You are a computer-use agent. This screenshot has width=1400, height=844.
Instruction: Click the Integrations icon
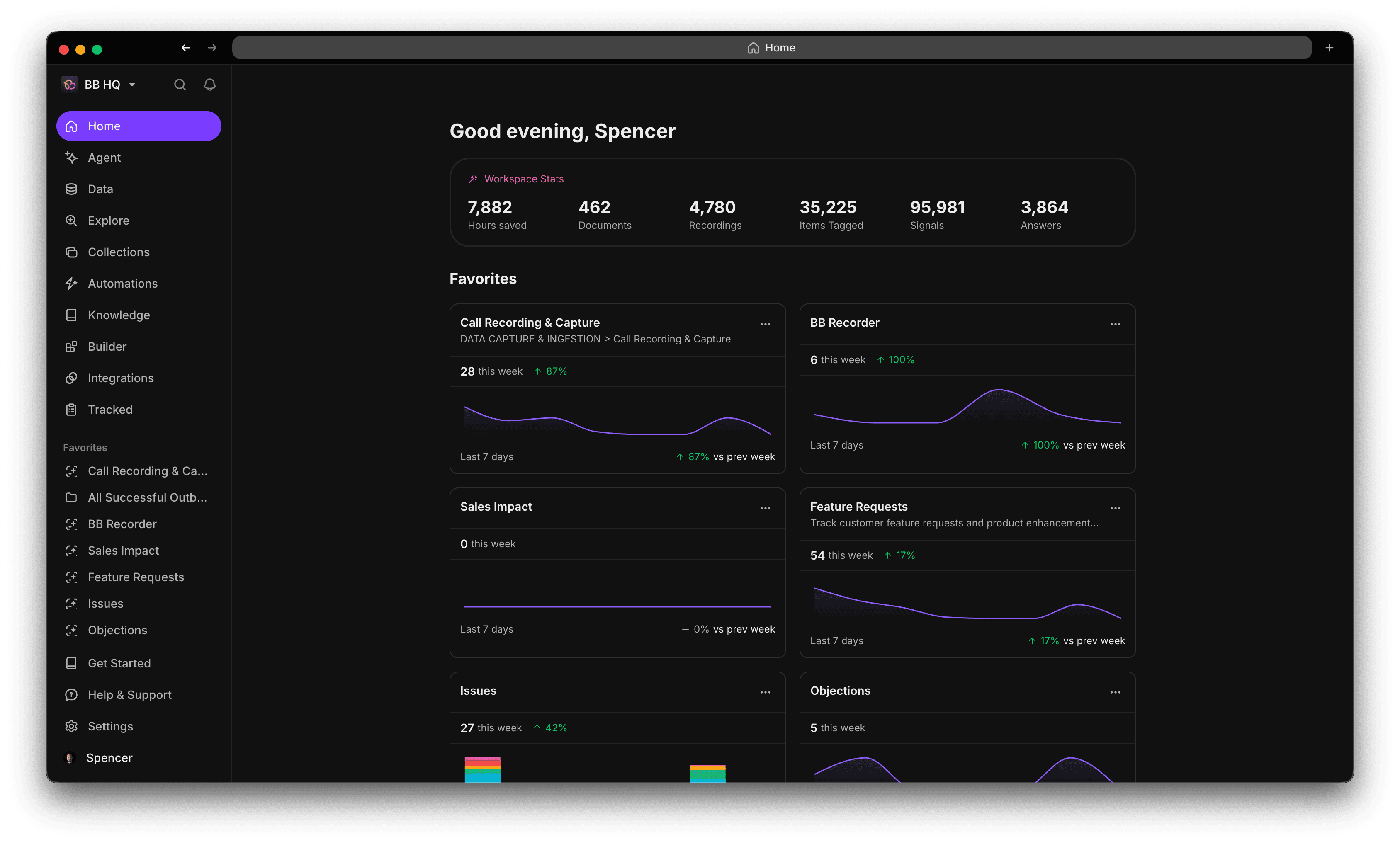71,378
